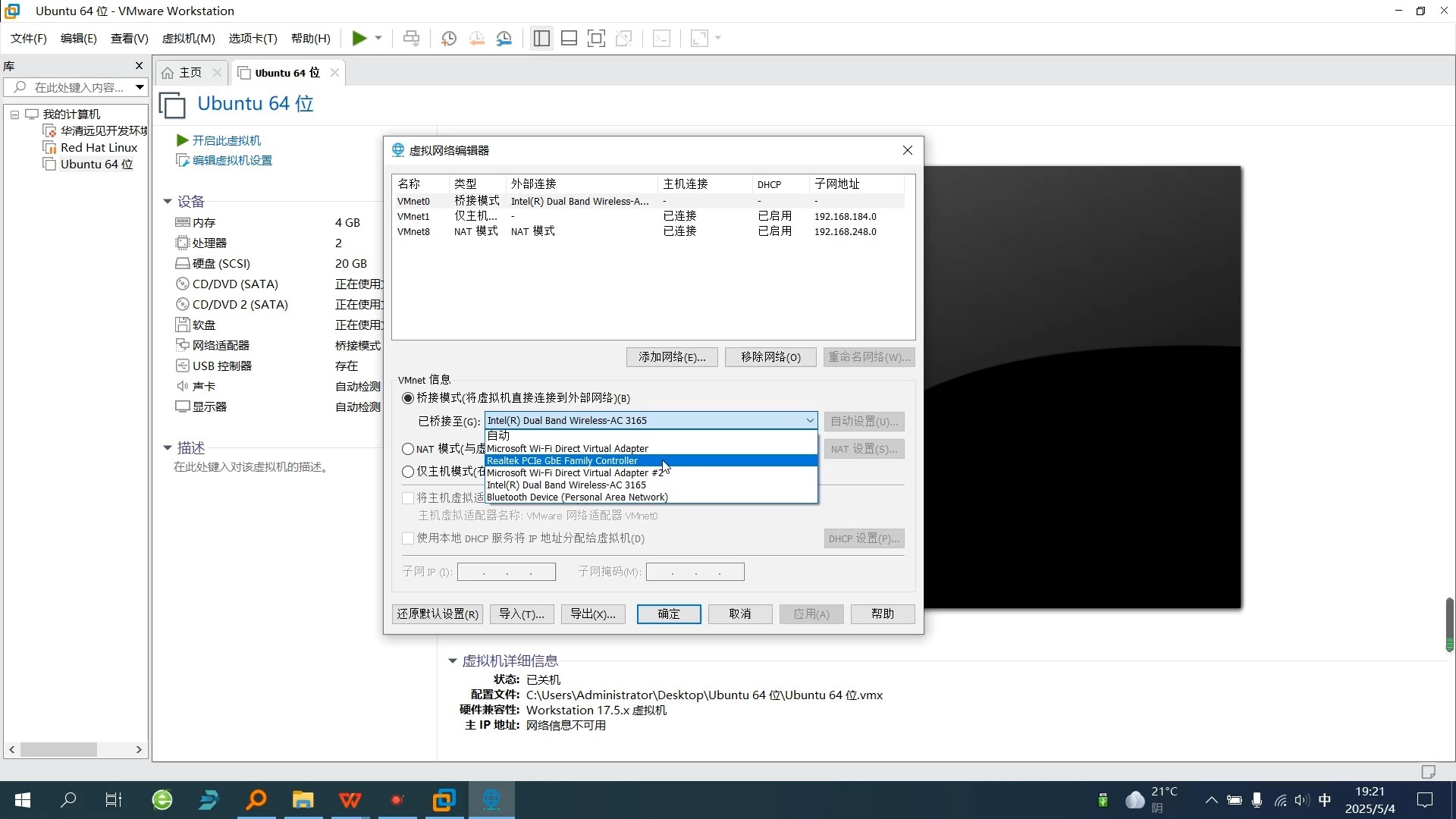Open the library search dropdown arrow
The width and height of the screenshot is (1456, 819).
[140, 87]
